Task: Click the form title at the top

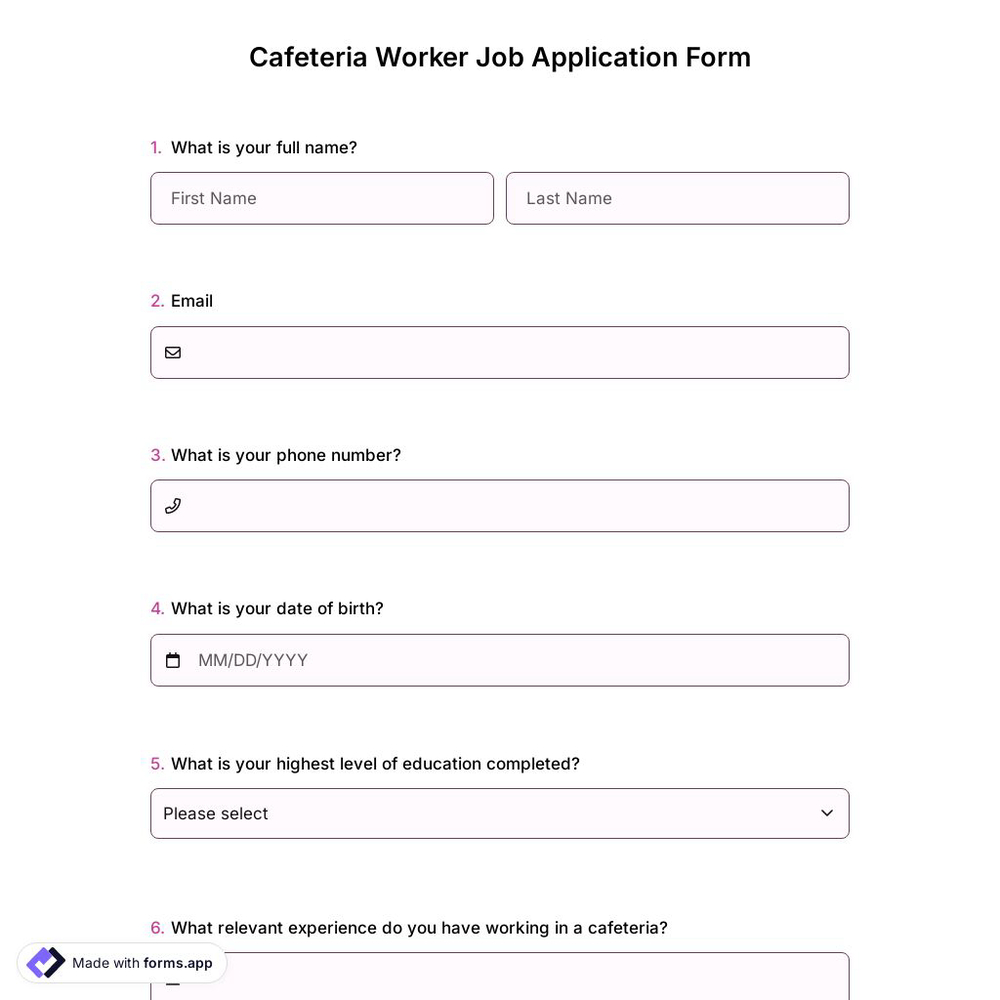Action: point(500,57)
